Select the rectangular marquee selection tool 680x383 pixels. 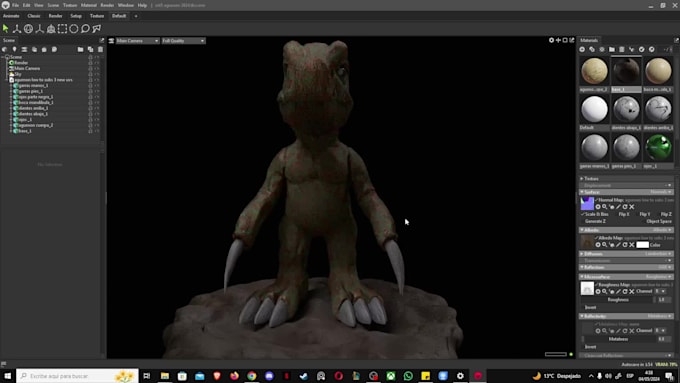pyautogui.click(x=62, y=29)
